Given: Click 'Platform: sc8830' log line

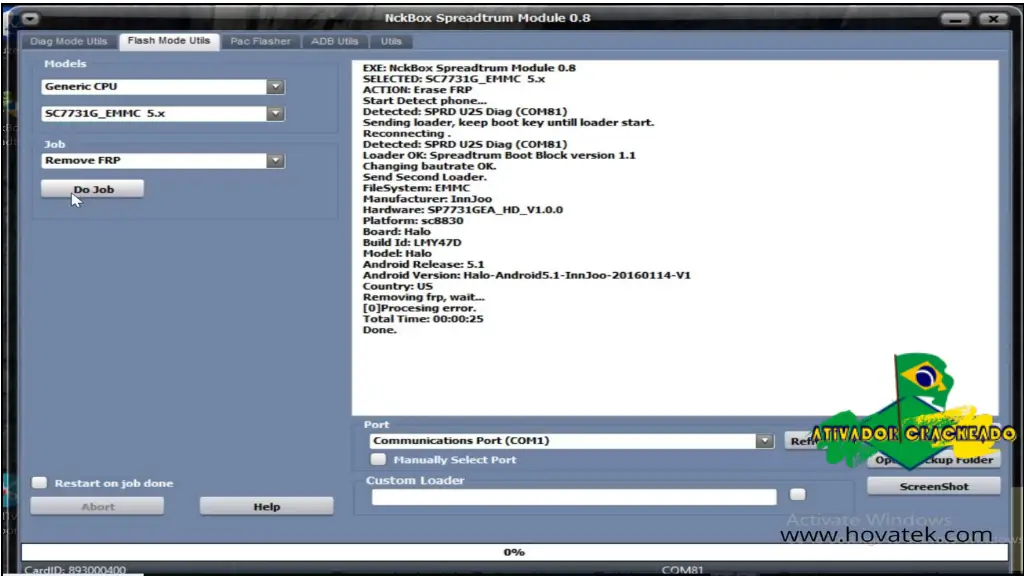Looking at the screenshot, I should [413, 221].
